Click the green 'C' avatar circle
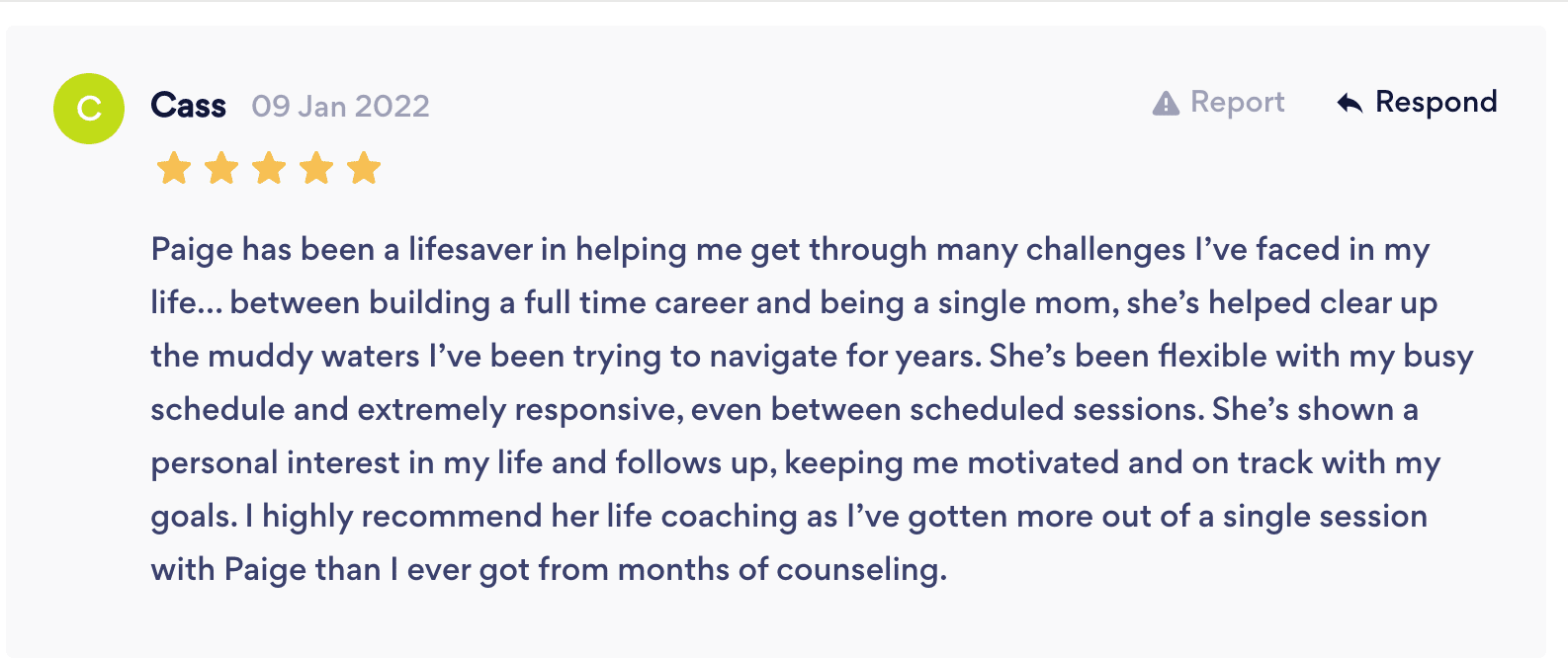 point(89,109)
